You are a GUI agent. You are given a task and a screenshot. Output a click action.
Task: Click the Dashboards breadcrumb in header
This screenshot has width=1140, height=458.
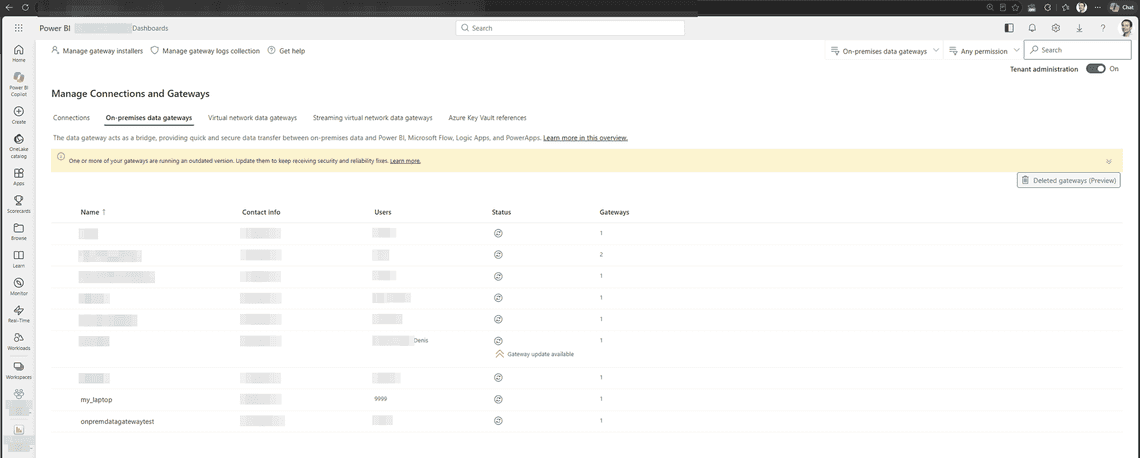(150, 28)
